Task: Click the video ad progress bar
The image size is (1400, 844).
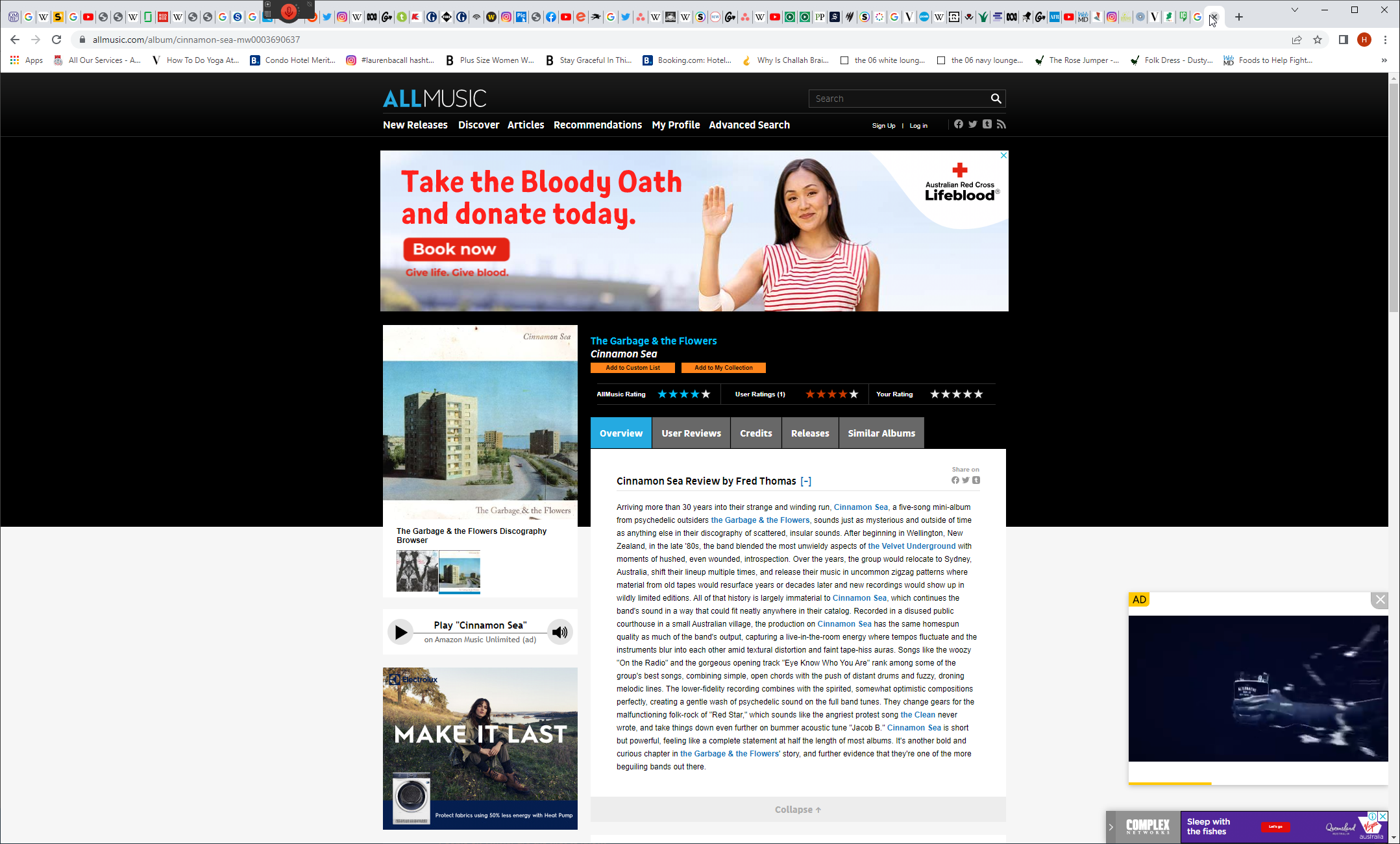Action: [x=1258, y=784]
